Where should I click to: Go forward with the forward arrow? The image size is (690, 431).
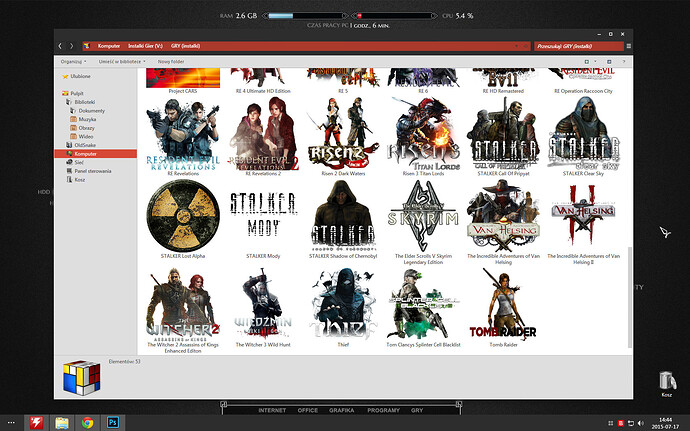point(72,46)
